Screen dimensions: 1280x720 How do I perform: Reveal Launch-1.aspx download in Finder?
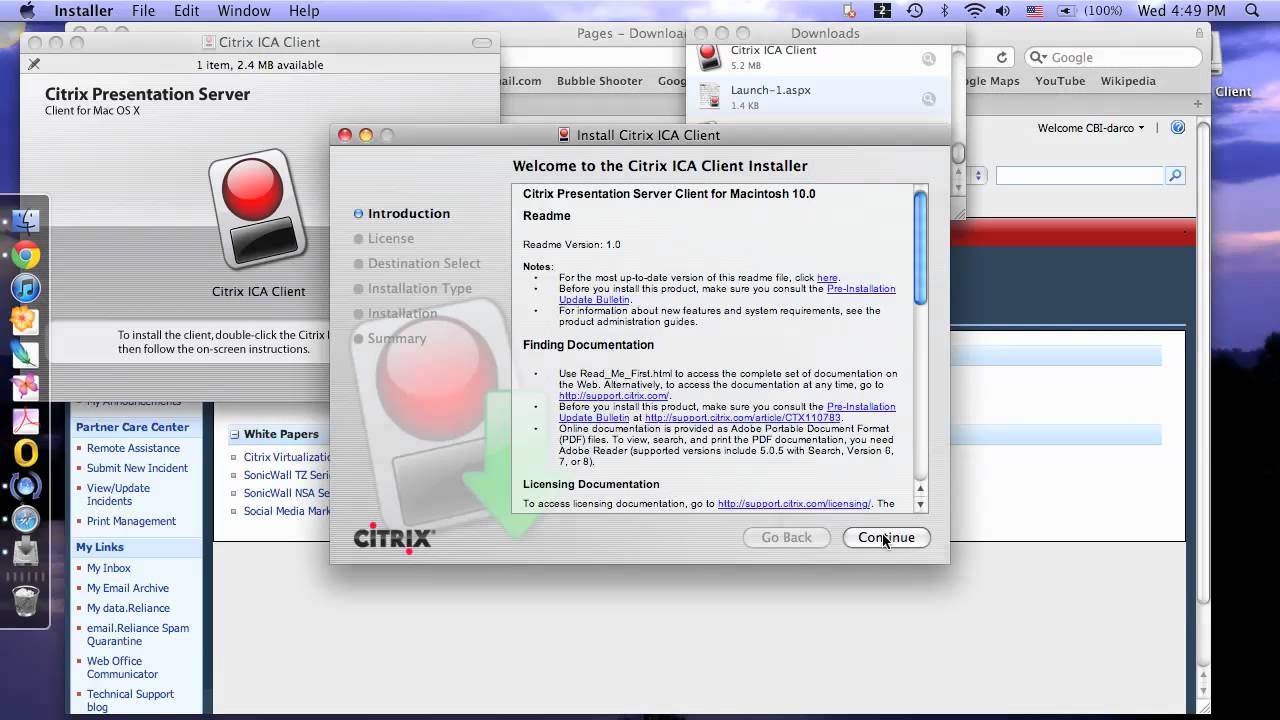[929, 98]
